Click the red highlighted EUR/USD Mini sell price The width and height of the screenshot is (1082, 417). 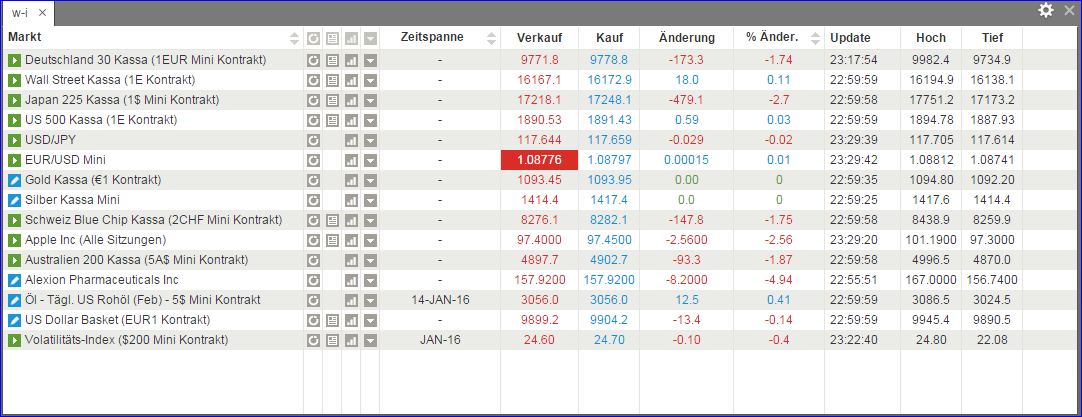coord(539,160)
